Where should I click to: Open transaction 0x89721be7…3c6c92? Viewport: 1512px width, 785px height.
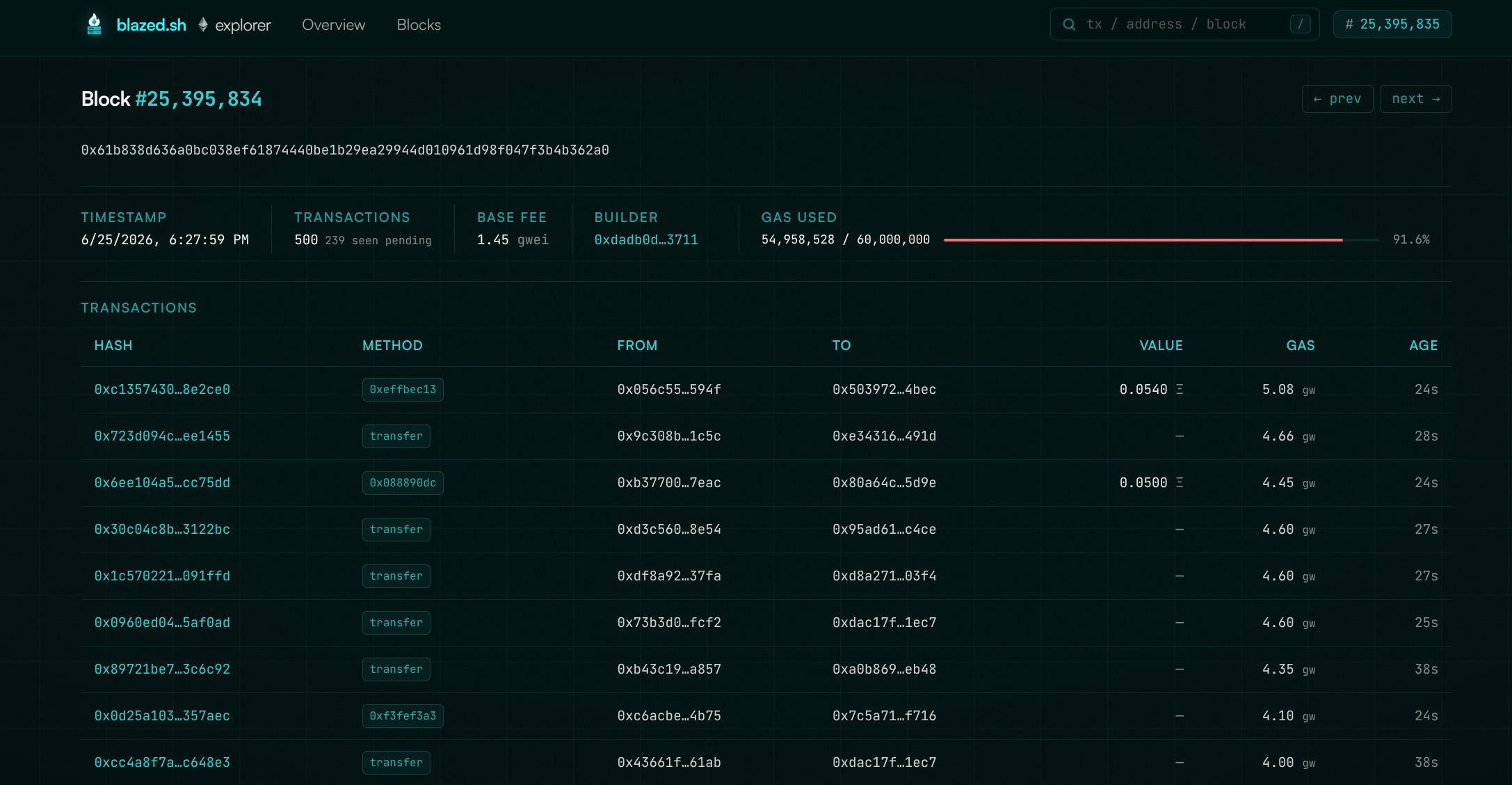tap(162, 669)
